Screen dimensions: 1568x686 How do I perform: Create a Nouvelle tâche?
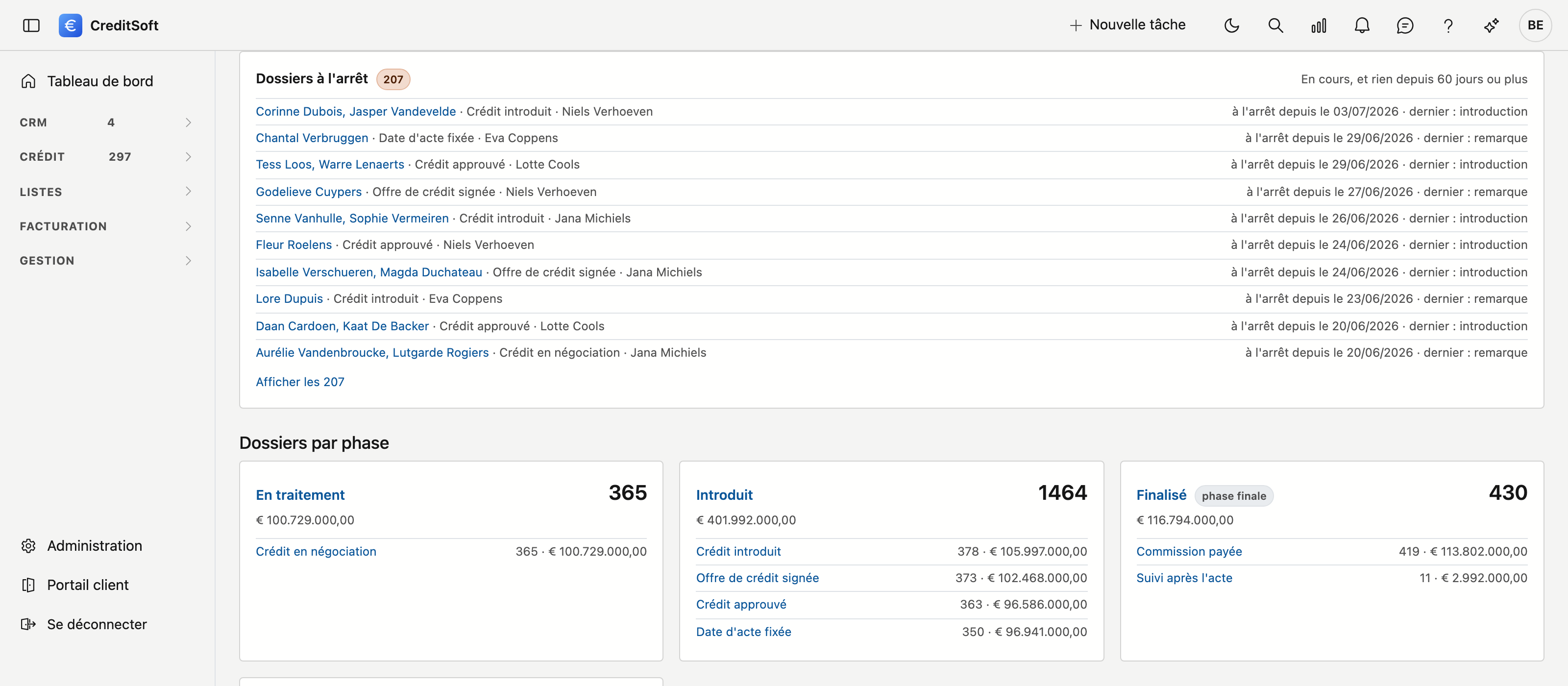(x=1128, y=25)
